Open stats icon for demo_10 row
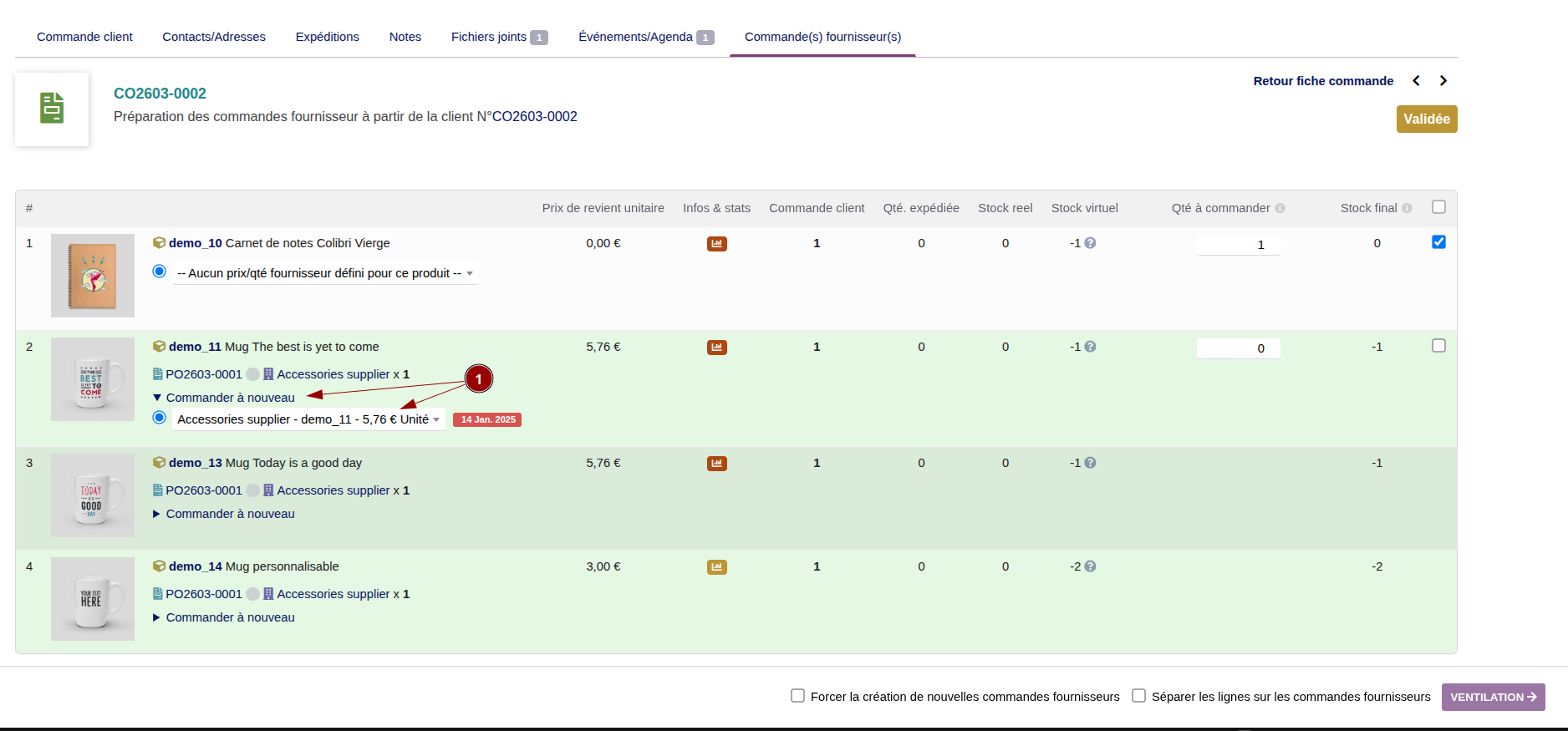The image size is (1568, 731). click(716, 244)
